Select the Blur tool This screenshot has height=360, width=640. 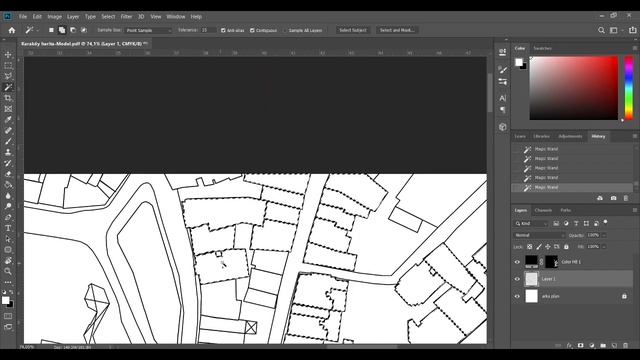[8, 195]
